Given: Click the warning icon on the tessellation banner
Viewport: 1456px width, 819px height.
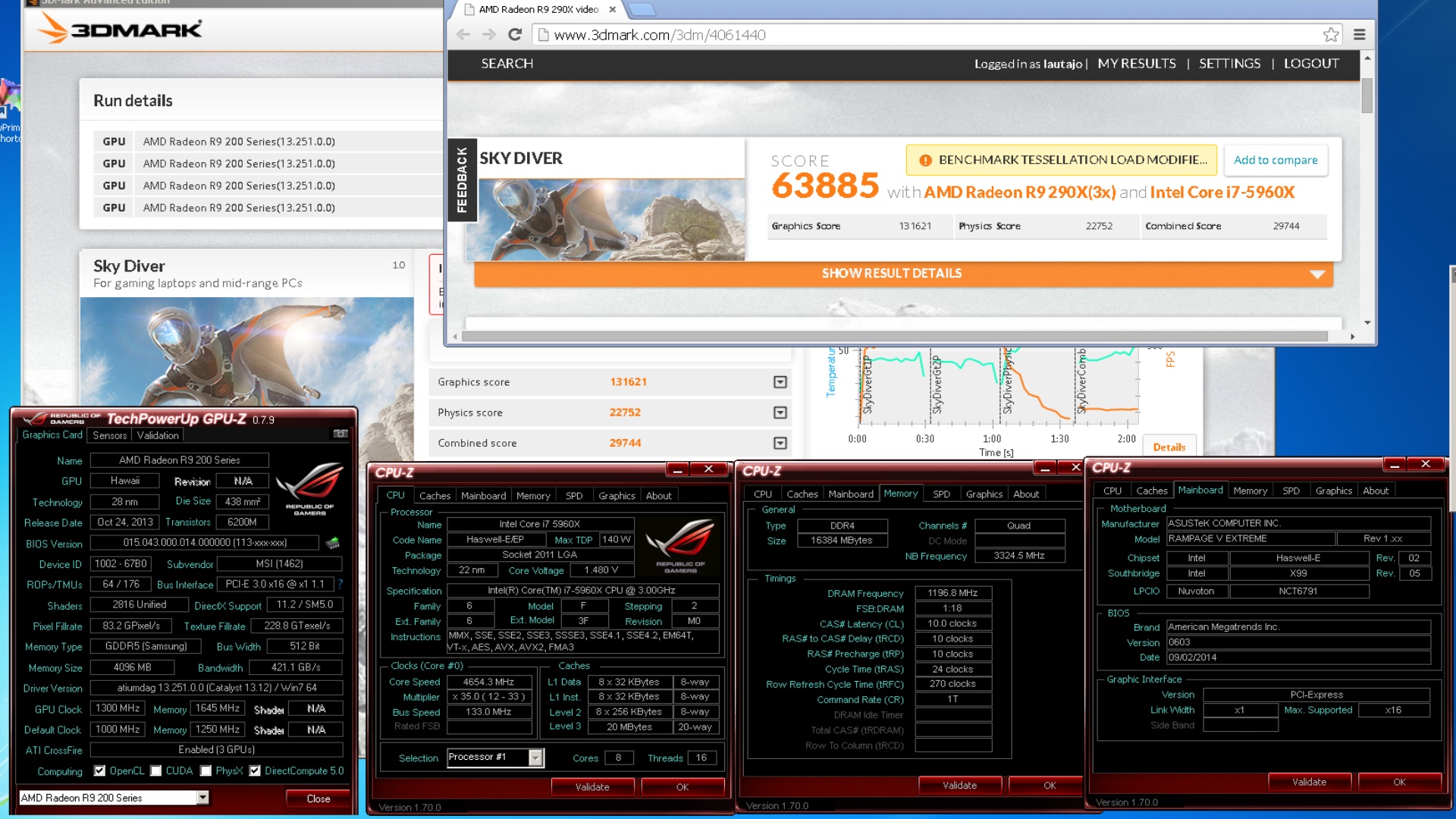Looking at the screenshot, I should point(925,160).
